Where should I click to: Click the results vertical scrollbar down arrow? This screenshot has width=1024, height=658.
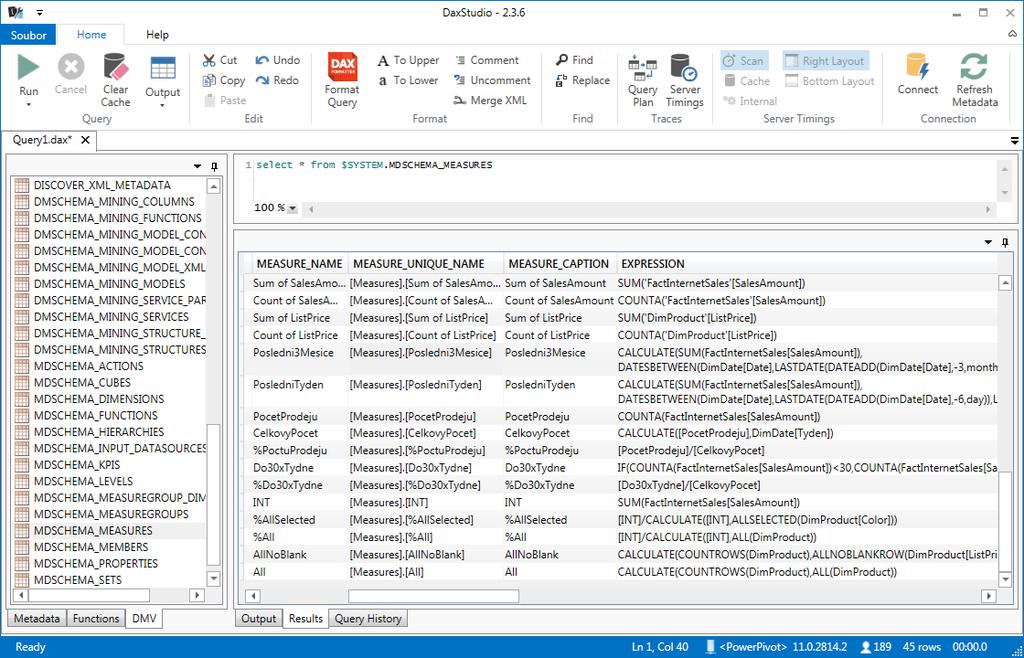[x=1005, y=579]
